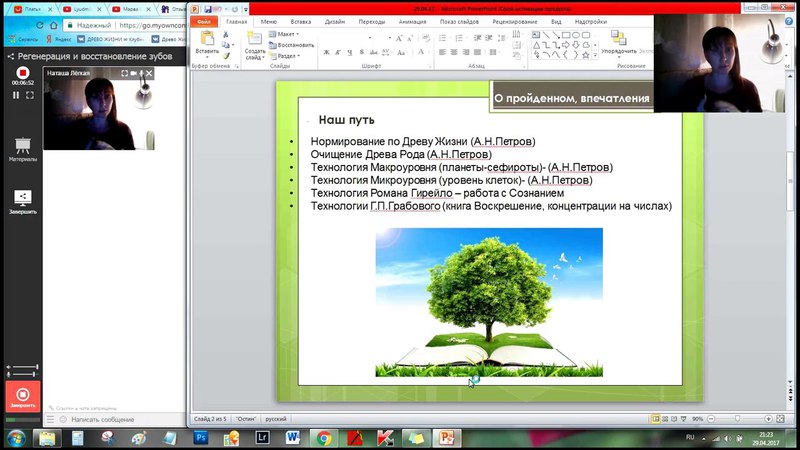
Task: Create a new slide with Создать слайд
Action: point(255,42)
